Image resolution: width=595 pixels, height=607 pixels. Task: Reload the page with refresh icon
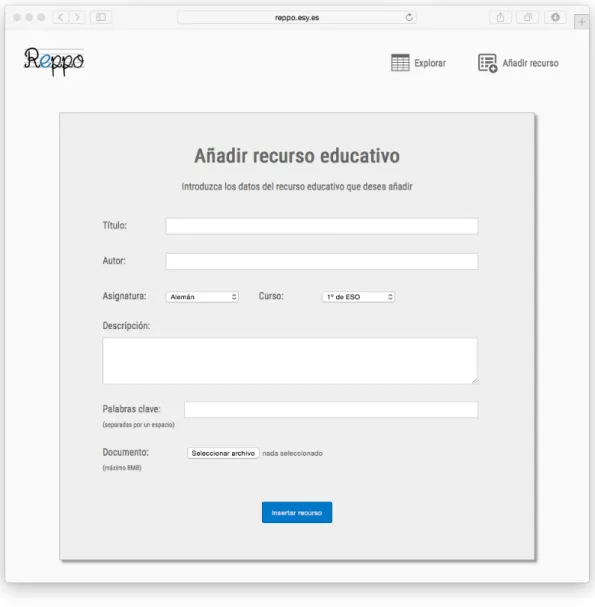click(409, 17)
